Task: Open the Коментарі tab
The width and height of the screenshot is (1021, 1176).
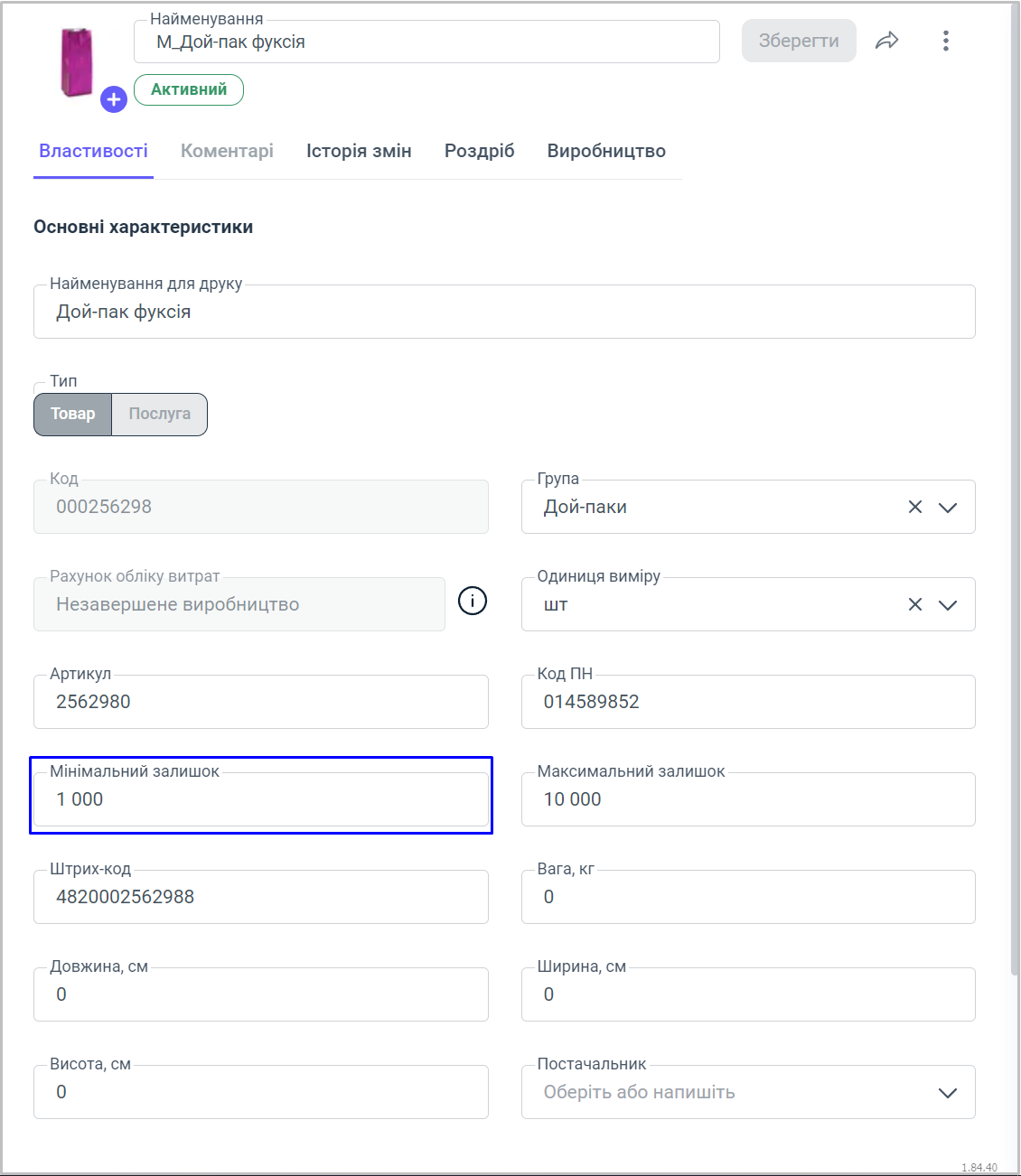Action: click(227, 152)
